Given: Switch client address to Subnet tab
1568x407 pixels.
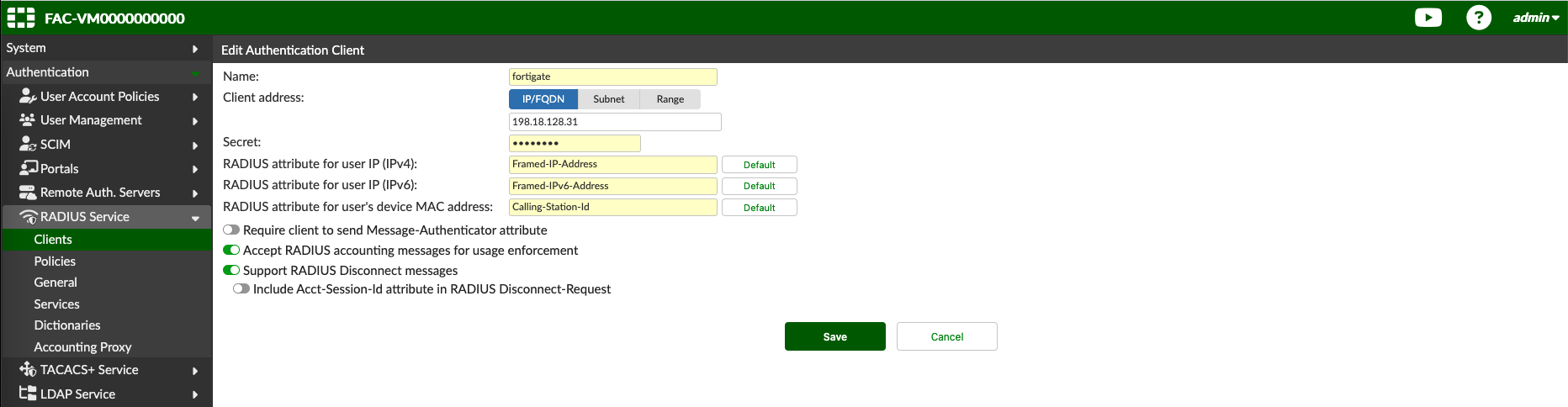Looking at the screenshot, I should 608,99.
